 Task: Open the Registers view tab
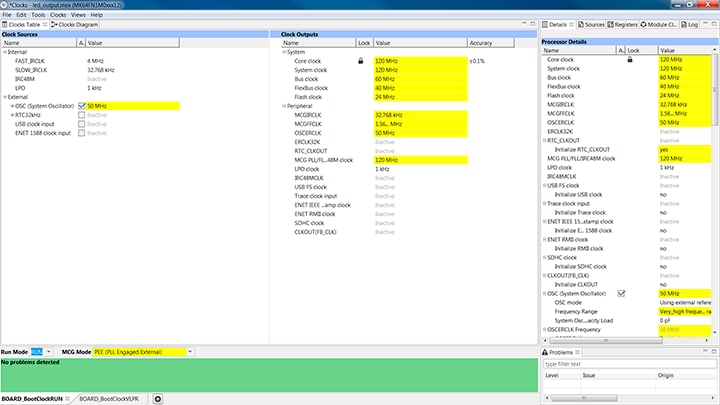(x=626, y=24)
